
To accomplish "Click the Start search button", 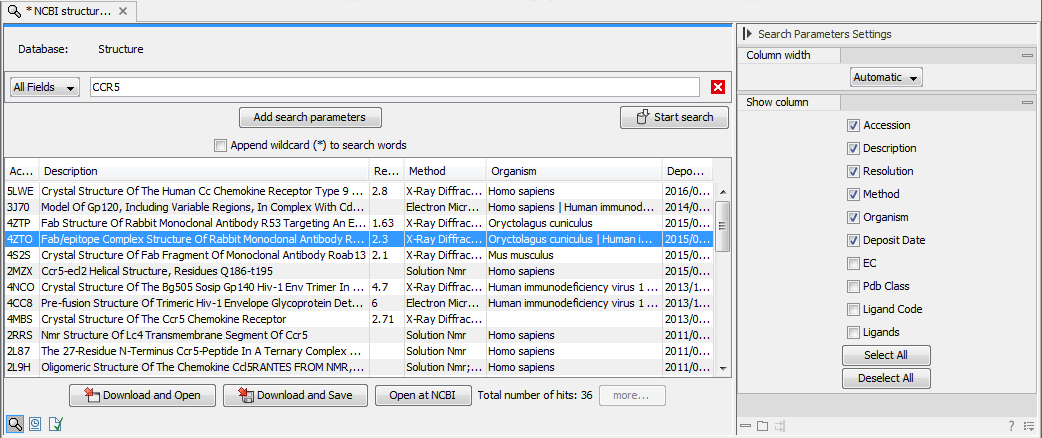I will tap(673, 117).
